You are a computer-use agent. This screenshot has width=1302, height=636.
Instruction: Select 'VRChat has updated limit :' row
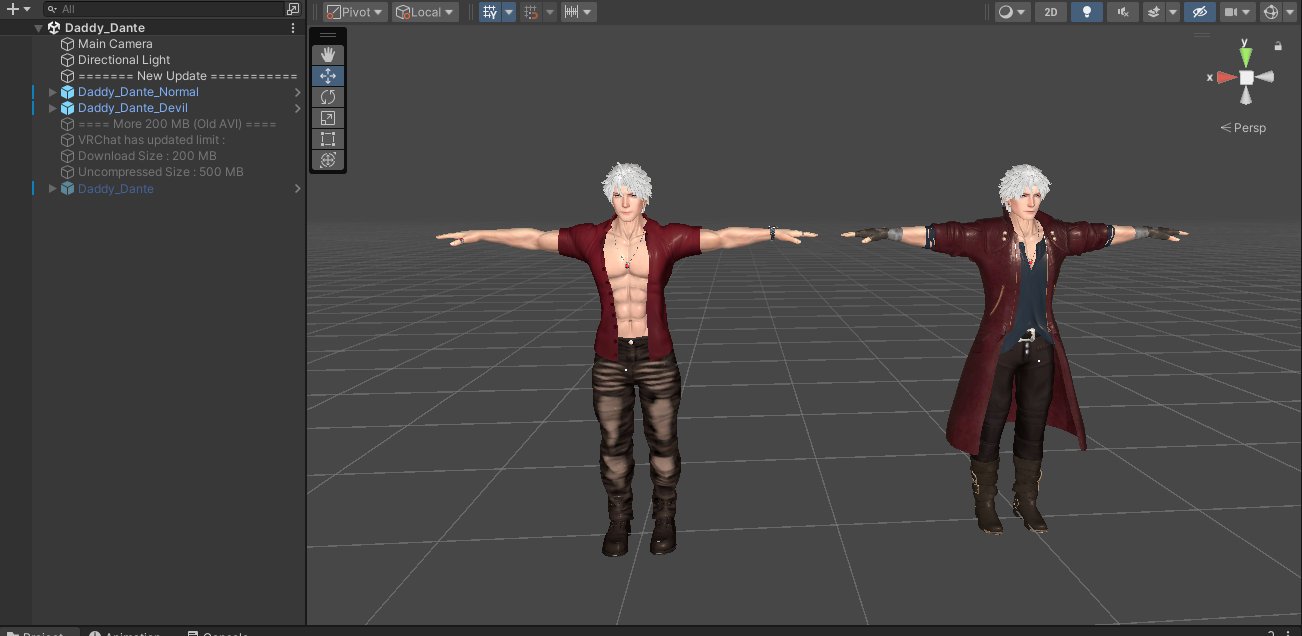[151, 140]
